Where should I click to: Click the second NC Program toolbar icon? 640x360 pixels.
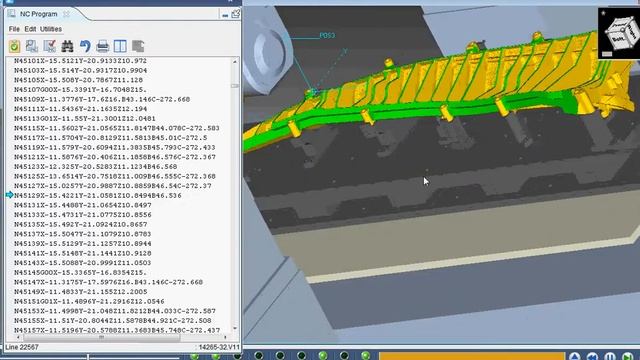point(32,46)
